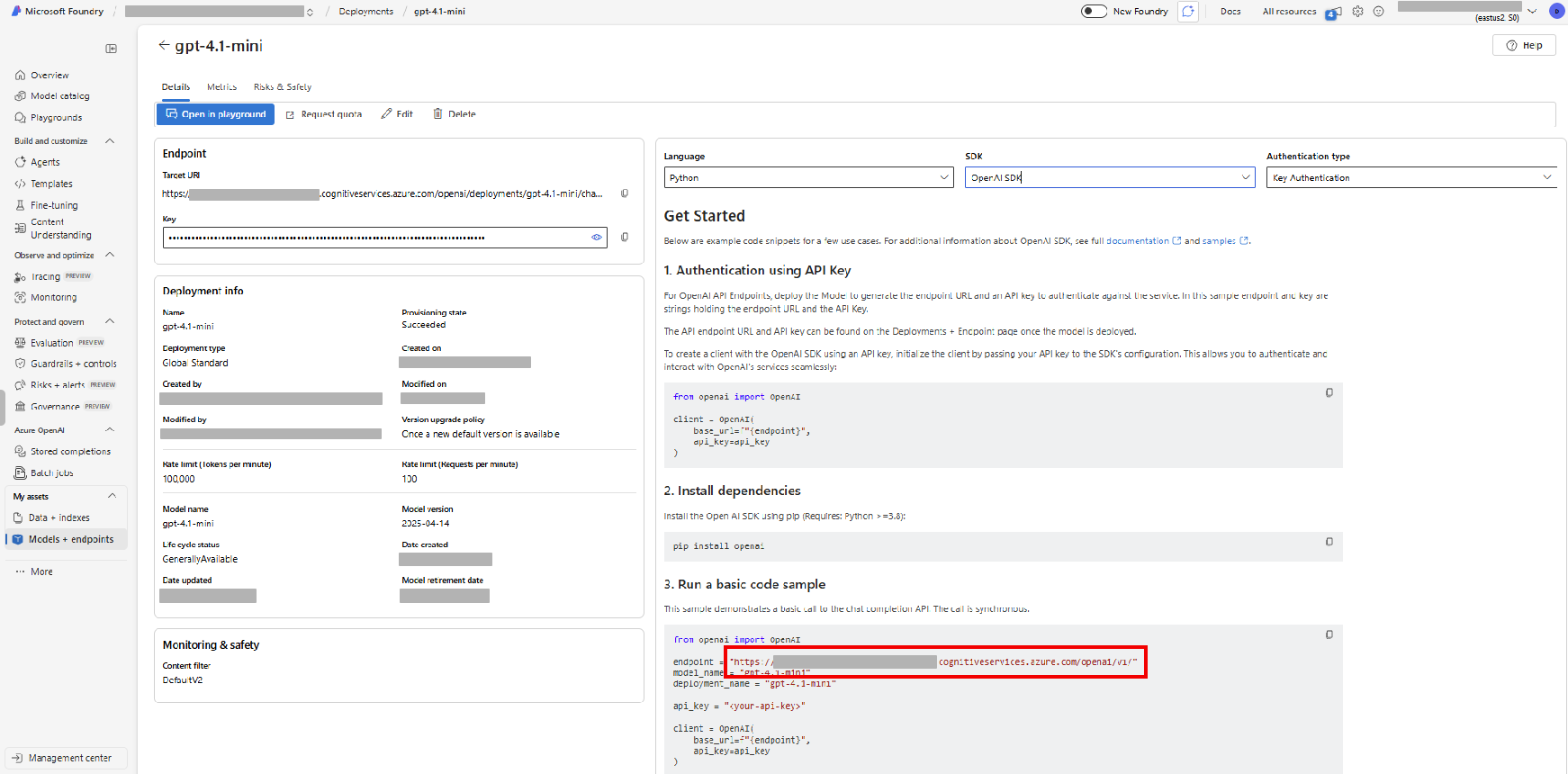Click the Microsoft Foundry logo icon
The image size is (1568, 774).
point(16,12)
